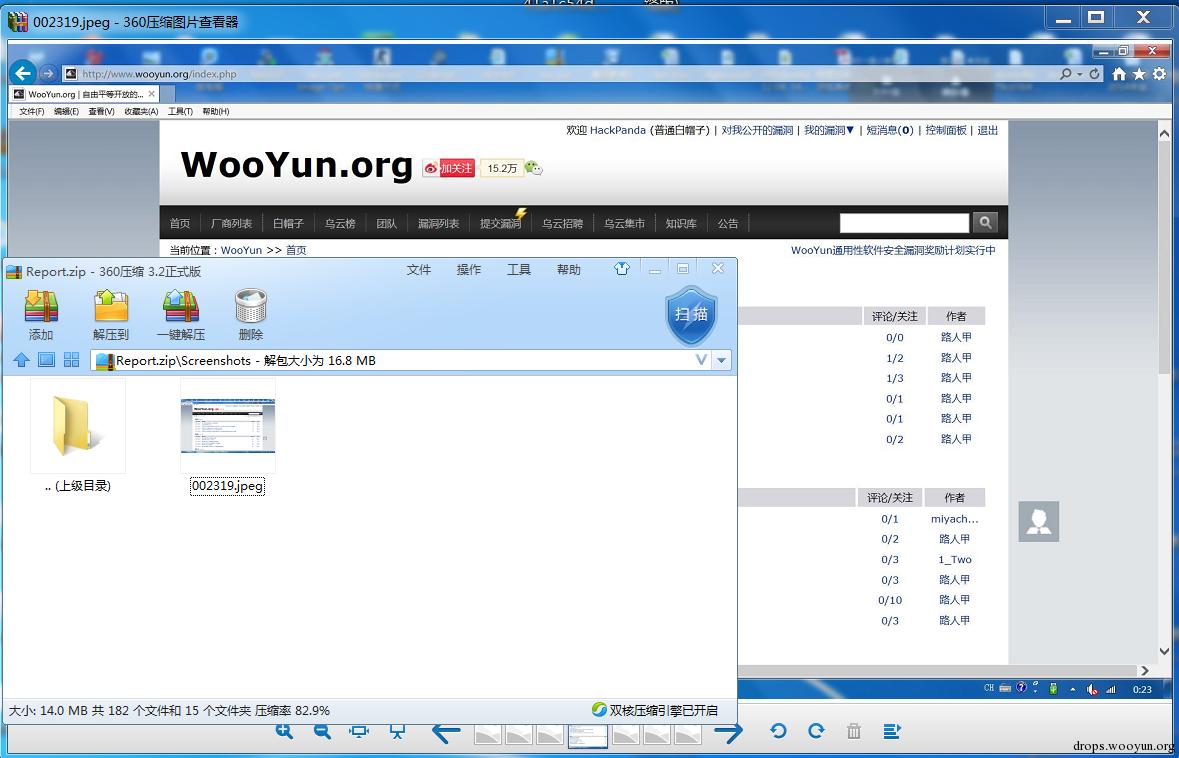Click the 控制面板 link at page top

[946, 130]
